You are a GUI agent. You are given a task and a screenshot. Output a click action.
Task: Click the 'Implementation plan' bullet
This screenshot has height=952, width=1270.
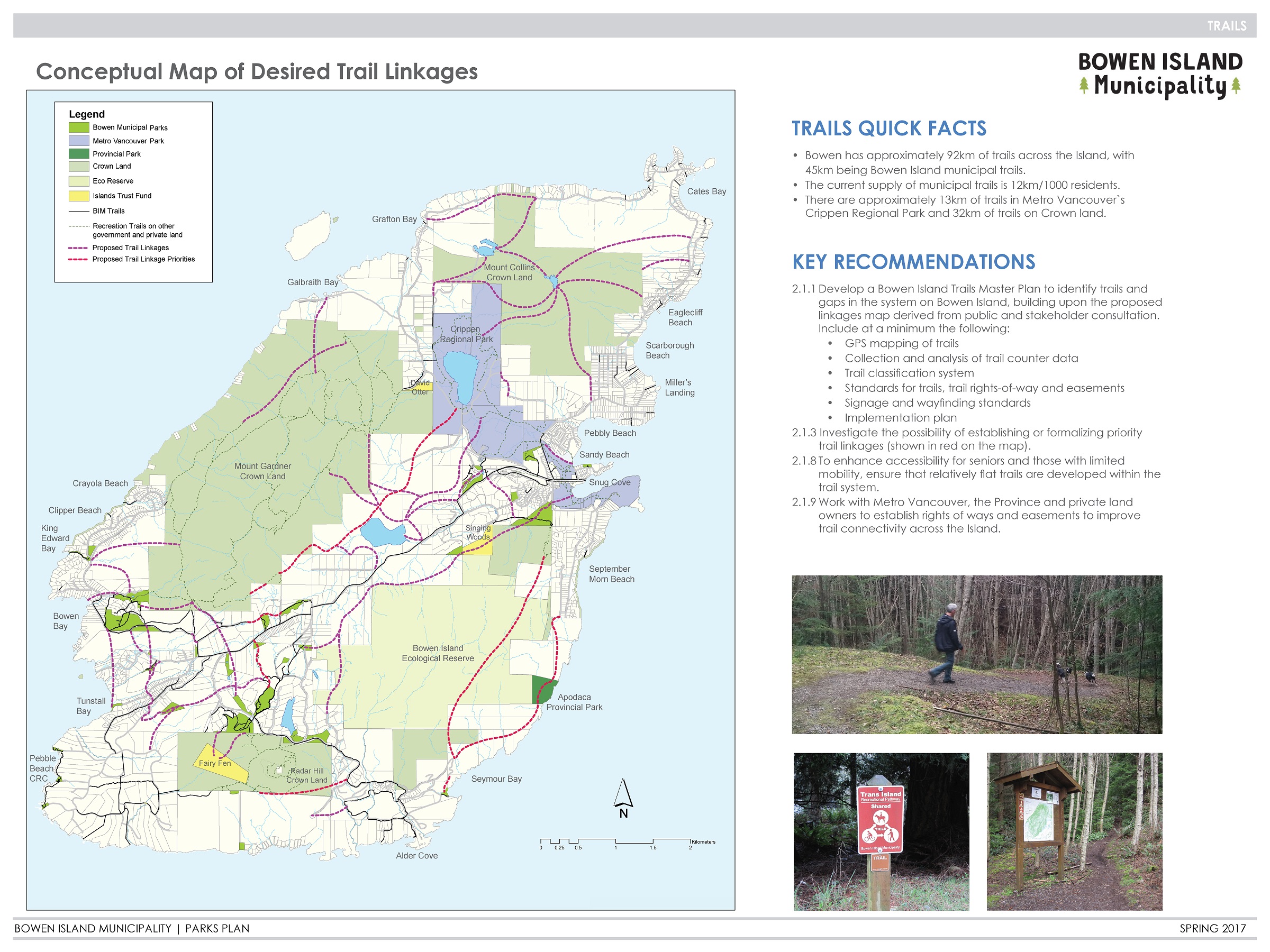900,418
